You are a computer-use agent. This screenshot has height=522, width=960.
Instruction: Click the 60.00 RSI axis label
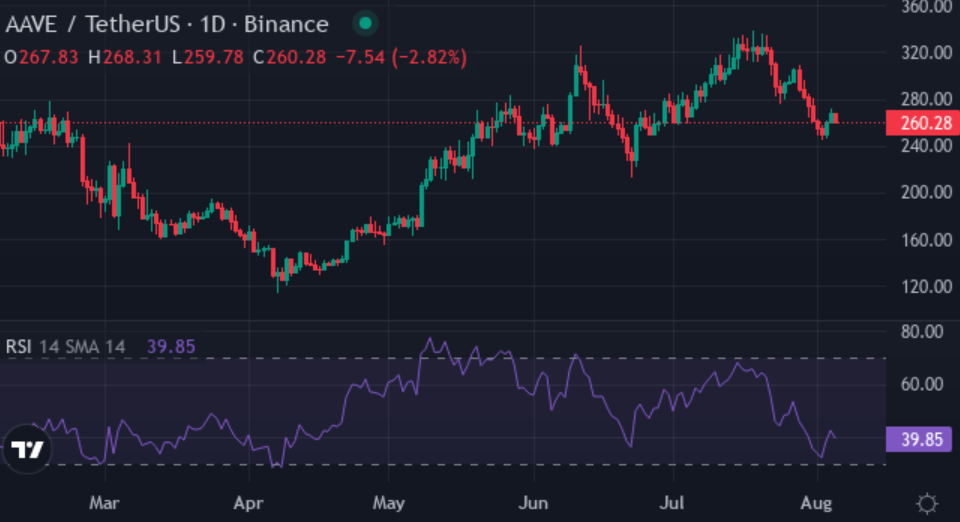coord(922,384)
